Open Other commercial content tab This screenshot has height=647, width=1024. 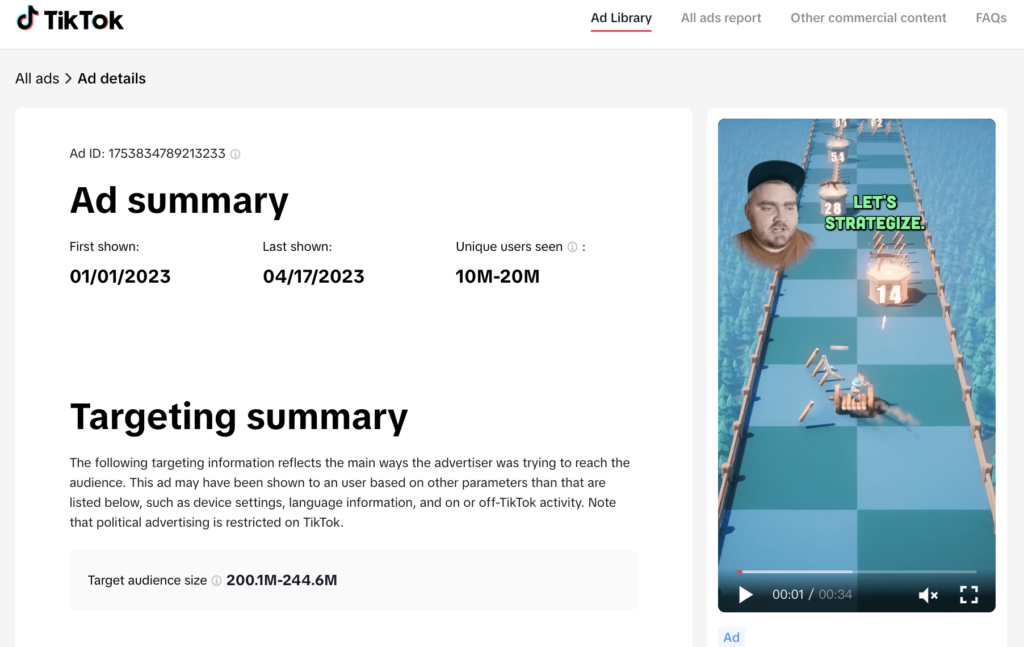click(868, 18)
